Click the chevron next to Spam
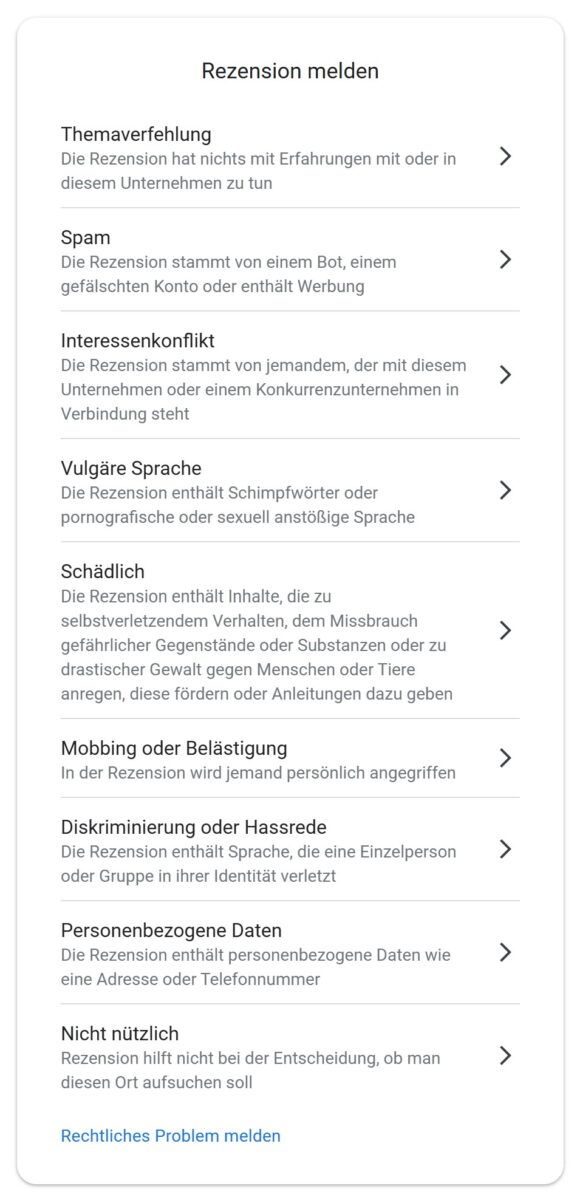 [507, 259]
